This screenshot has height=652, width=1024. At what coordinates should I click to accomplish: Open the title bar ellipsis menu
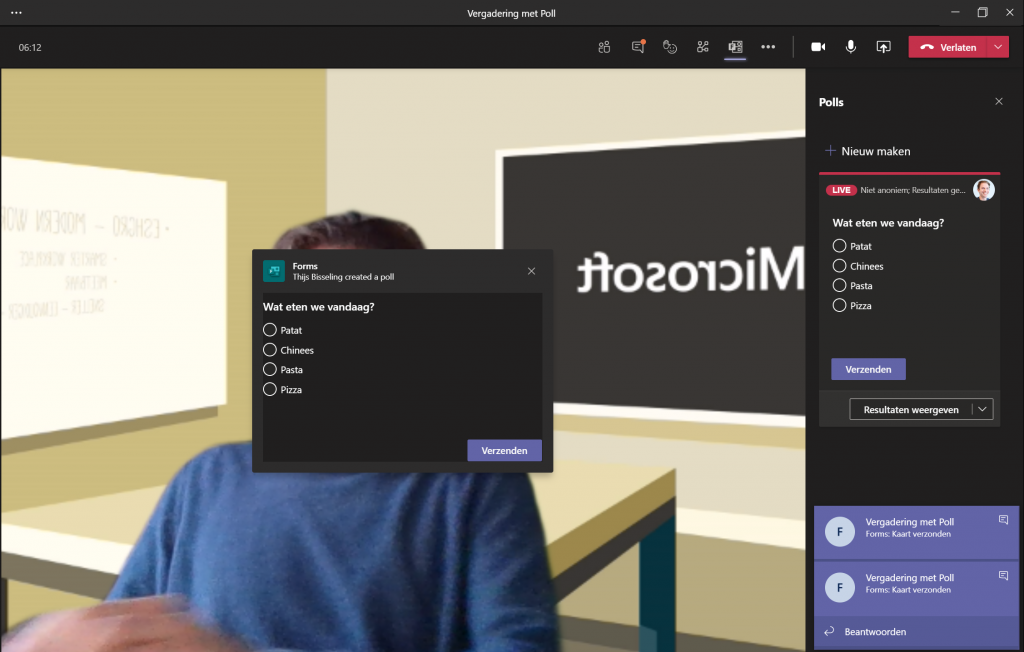[16, 12]
